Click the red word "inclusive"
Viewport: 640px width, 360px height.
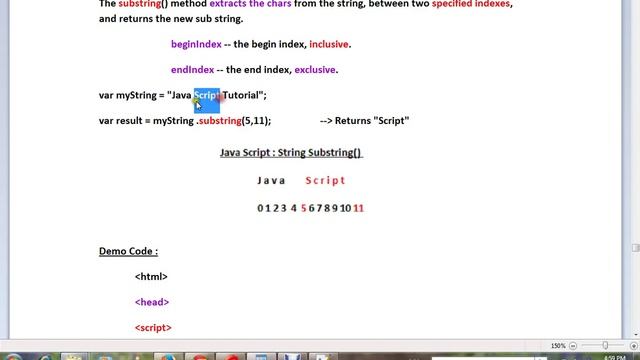(329, 44)
